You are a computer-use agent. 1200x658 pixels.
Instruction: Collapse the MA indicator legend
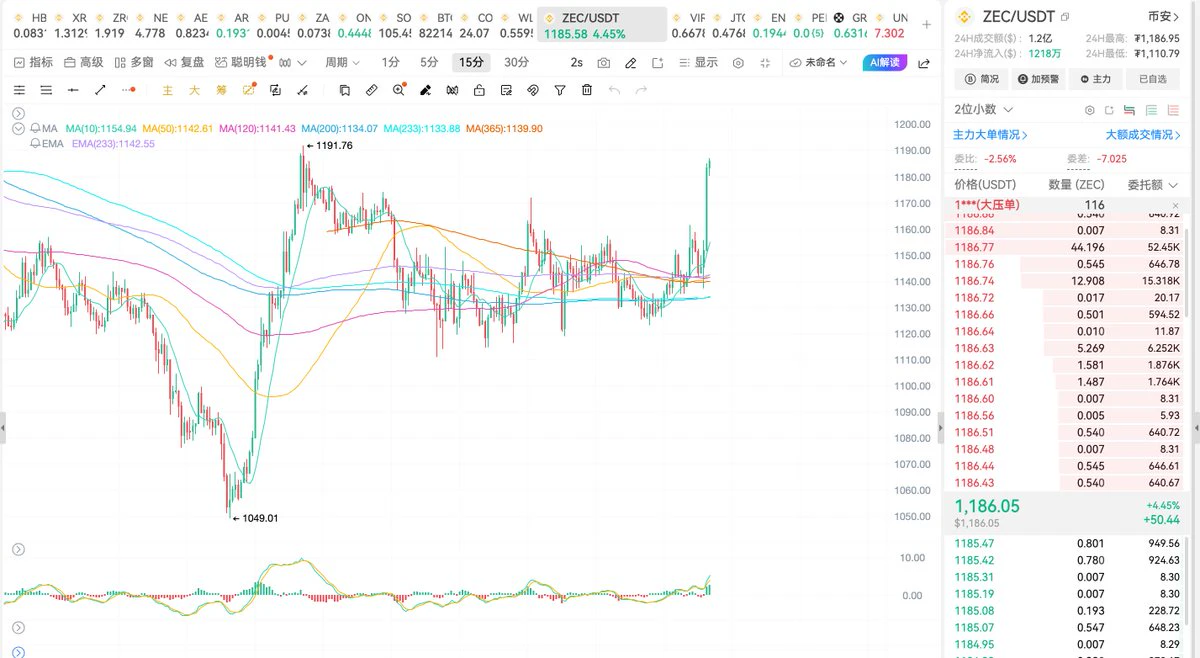click(x=18, y=128)
